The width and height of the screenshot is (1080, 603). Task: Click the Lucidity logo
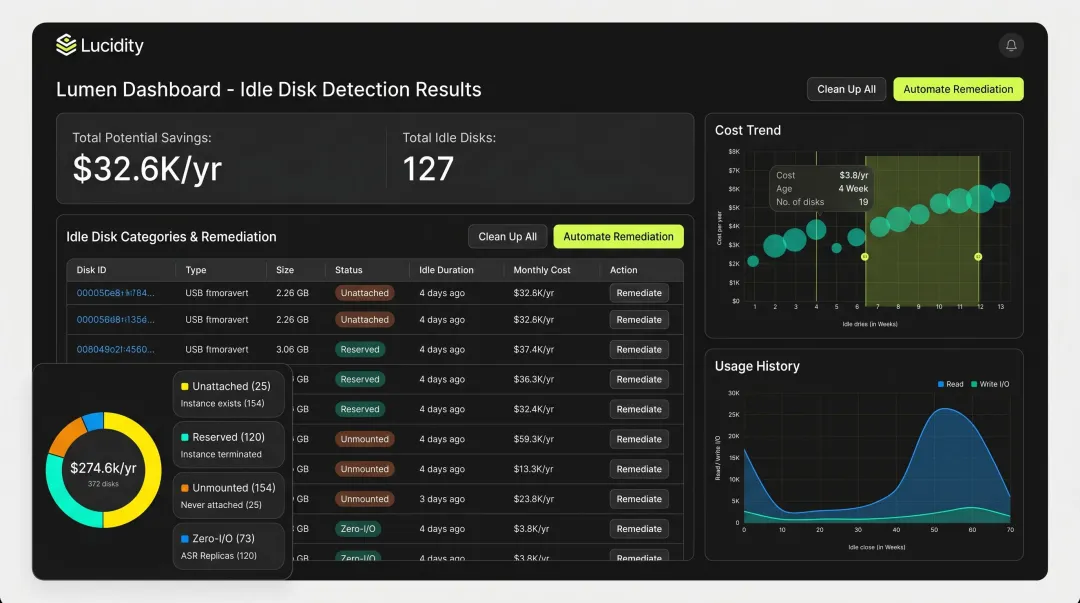100,45
